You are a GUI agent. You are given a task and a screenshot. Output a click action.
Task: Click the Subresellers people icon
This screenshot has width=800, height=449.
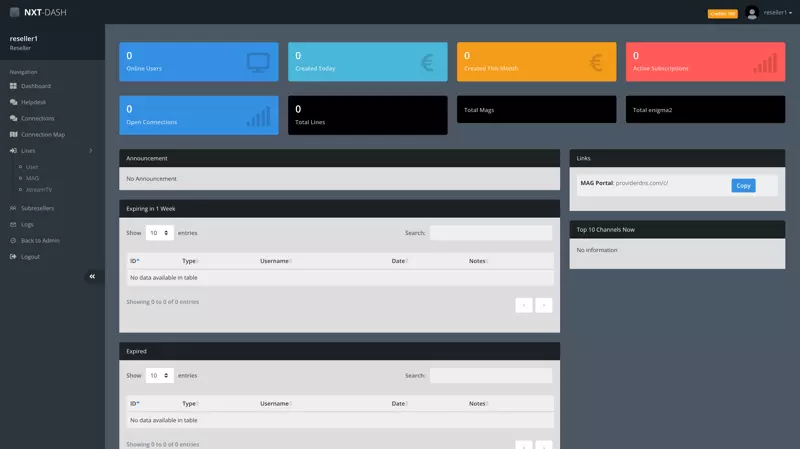pyautogui.click(x=14, y=208)
